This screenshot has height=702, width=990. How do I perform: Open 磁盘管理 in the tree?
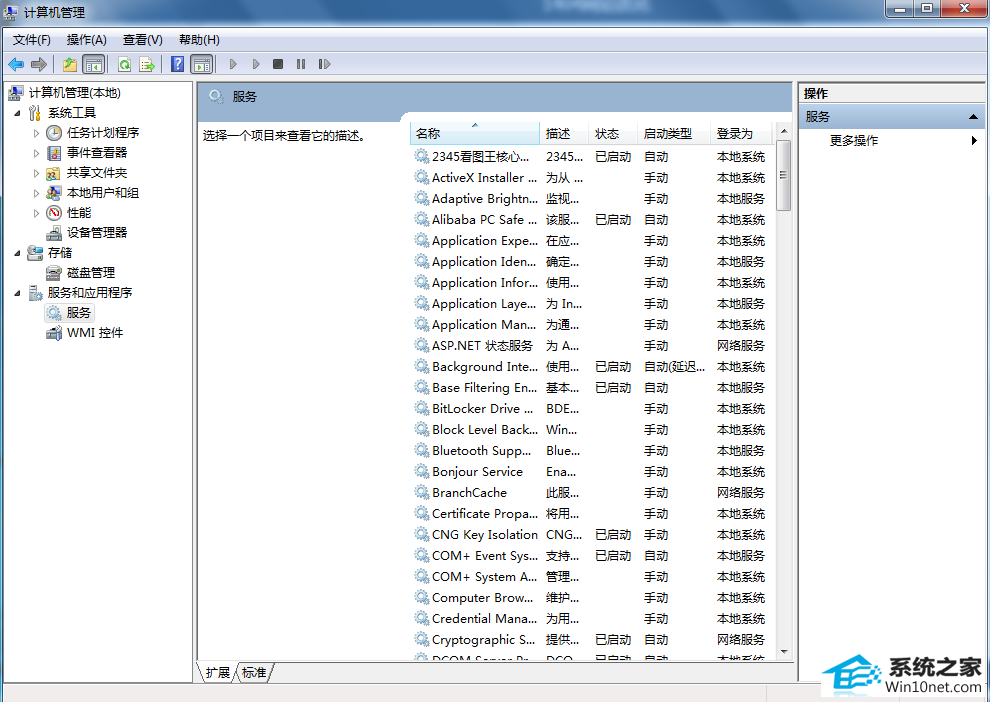click(x=91, y=273)
